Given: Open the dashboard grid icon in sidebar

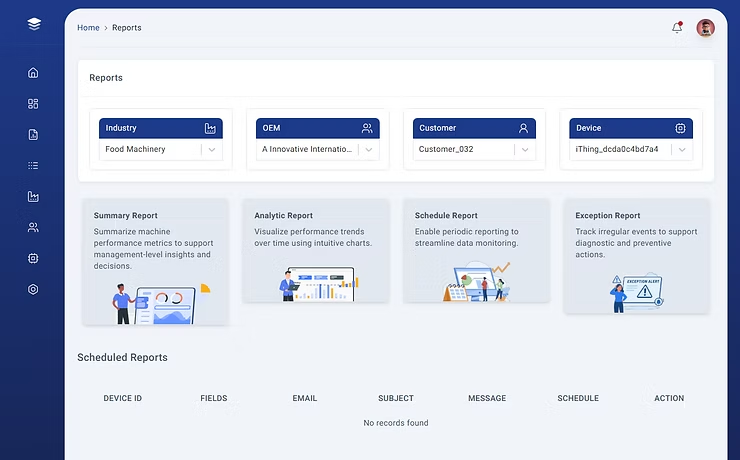Looking at the screenshot, I should 33,104.
